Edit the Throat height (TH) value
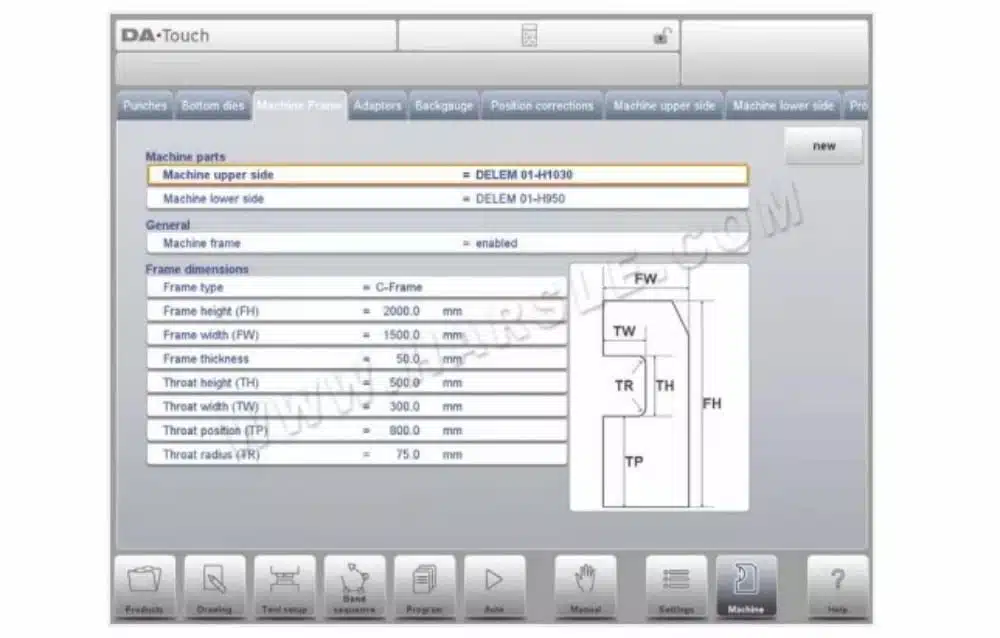Viewport: 1000px width, 638px height. coord(357,383)
